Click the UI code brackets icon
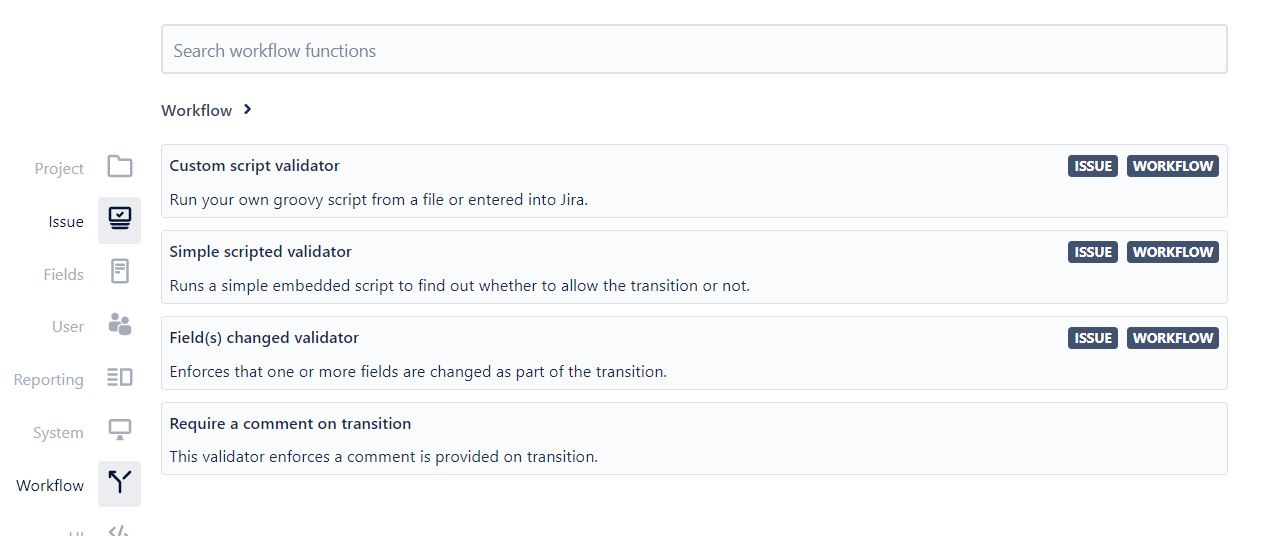Image resolution: width=1278 pixels, height=536 pixels. (119, 530)
